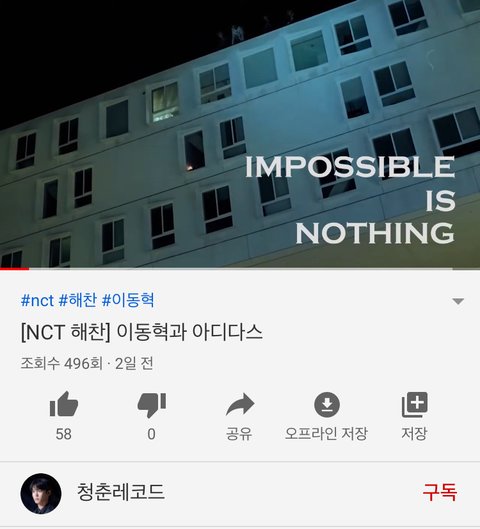Viewport: 480px width, 529px height.
Task: Tap the 공유 share label
Action: tap(239, 434)
